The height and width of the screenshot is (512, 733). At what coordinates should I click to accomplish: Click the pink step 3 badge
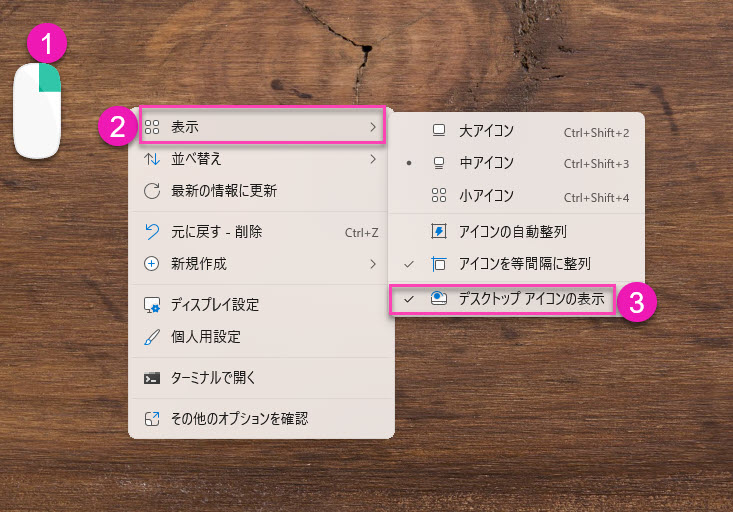[x=636, y=303]
